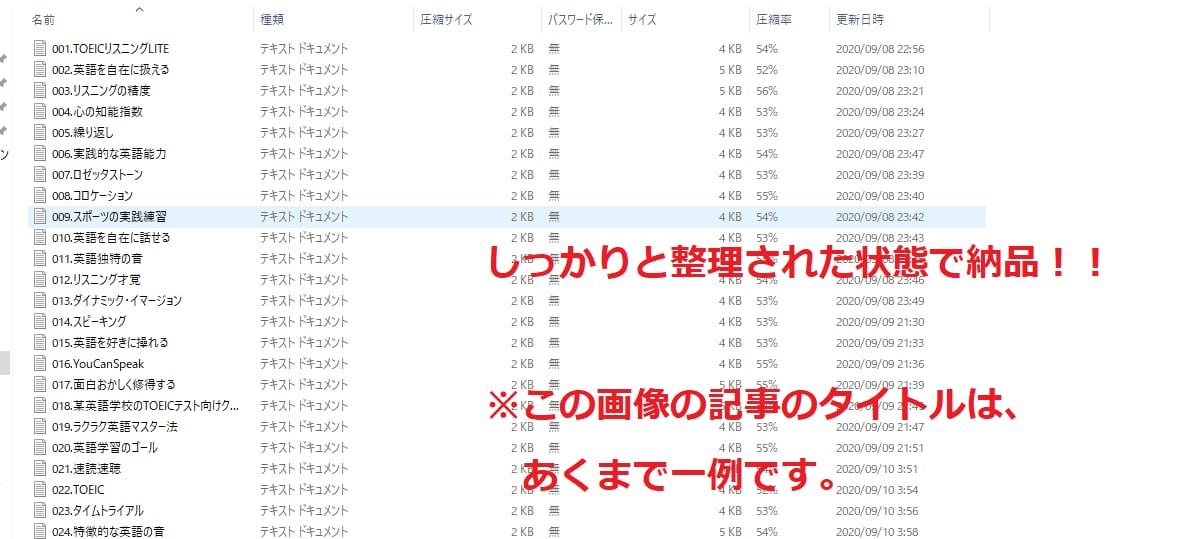Image resolution: width=1195 pixels, height=539 pixels.
Task: Click date 2020/09/08 22:56
Action: pyautogui.click(x=879, y=49)
